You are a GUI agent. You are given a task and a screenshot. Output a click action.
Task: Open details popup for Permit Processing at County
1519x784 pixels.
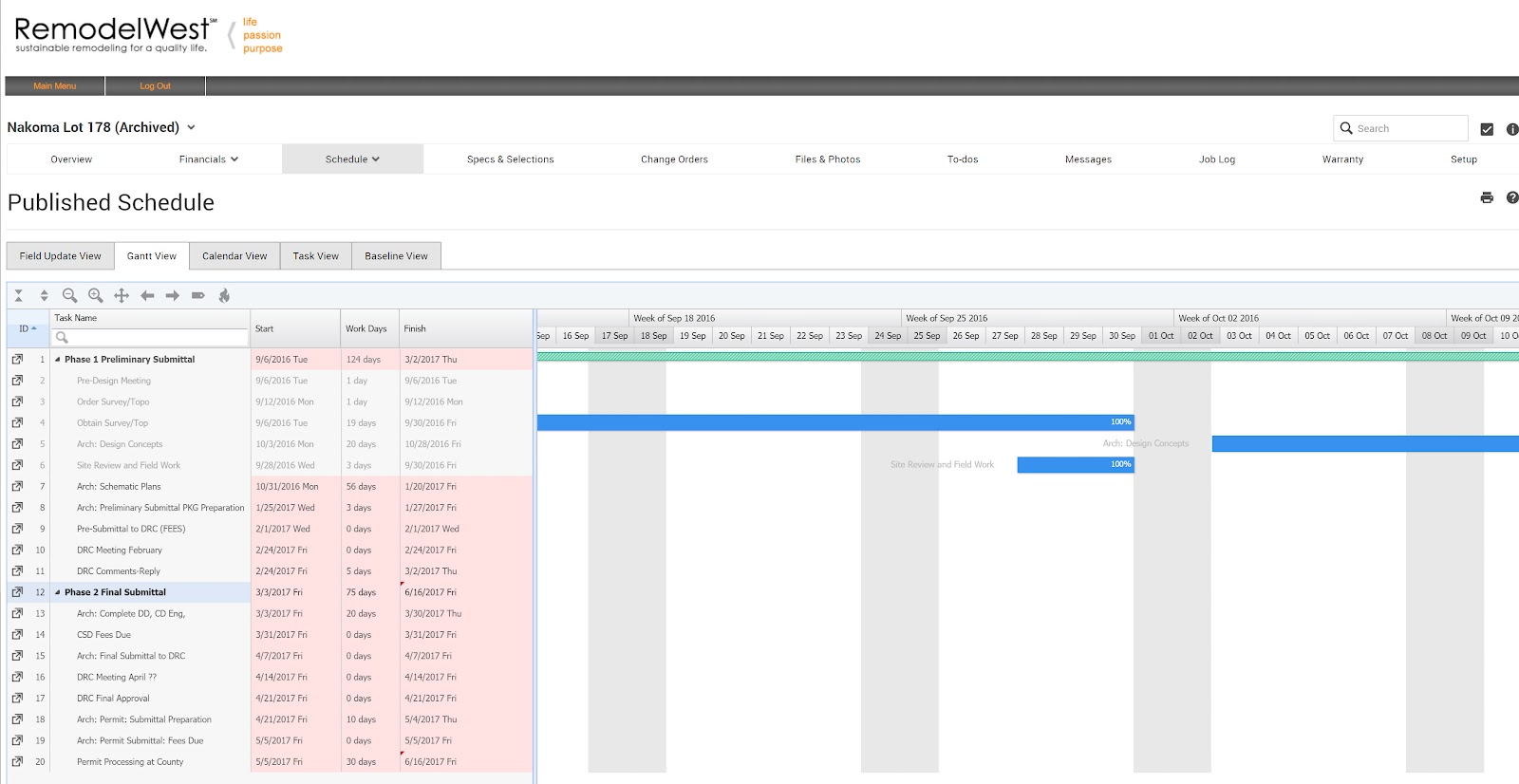[17, 762]
